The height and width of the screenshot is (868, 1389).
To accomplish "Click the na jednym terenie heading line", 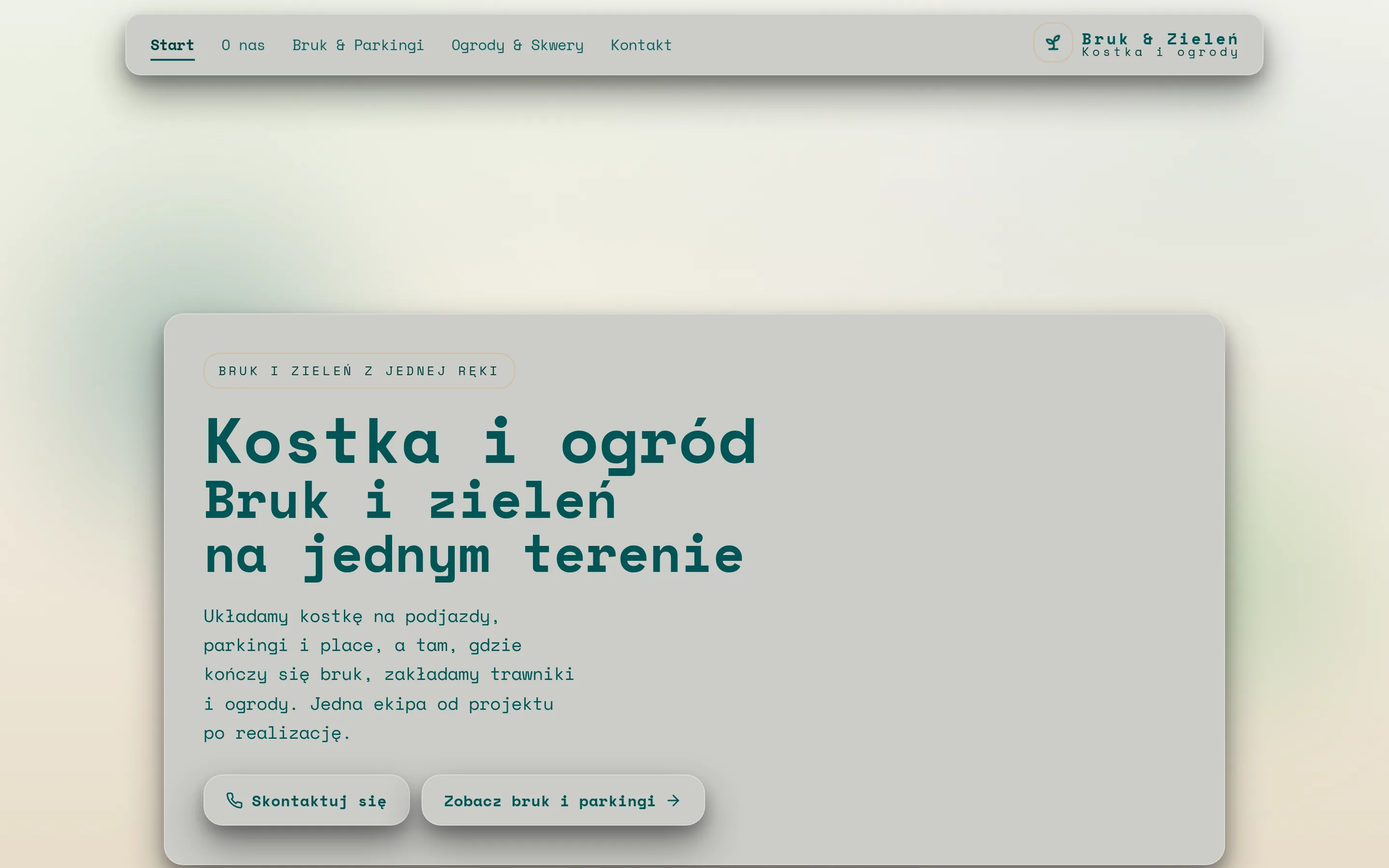I will 474,556.
